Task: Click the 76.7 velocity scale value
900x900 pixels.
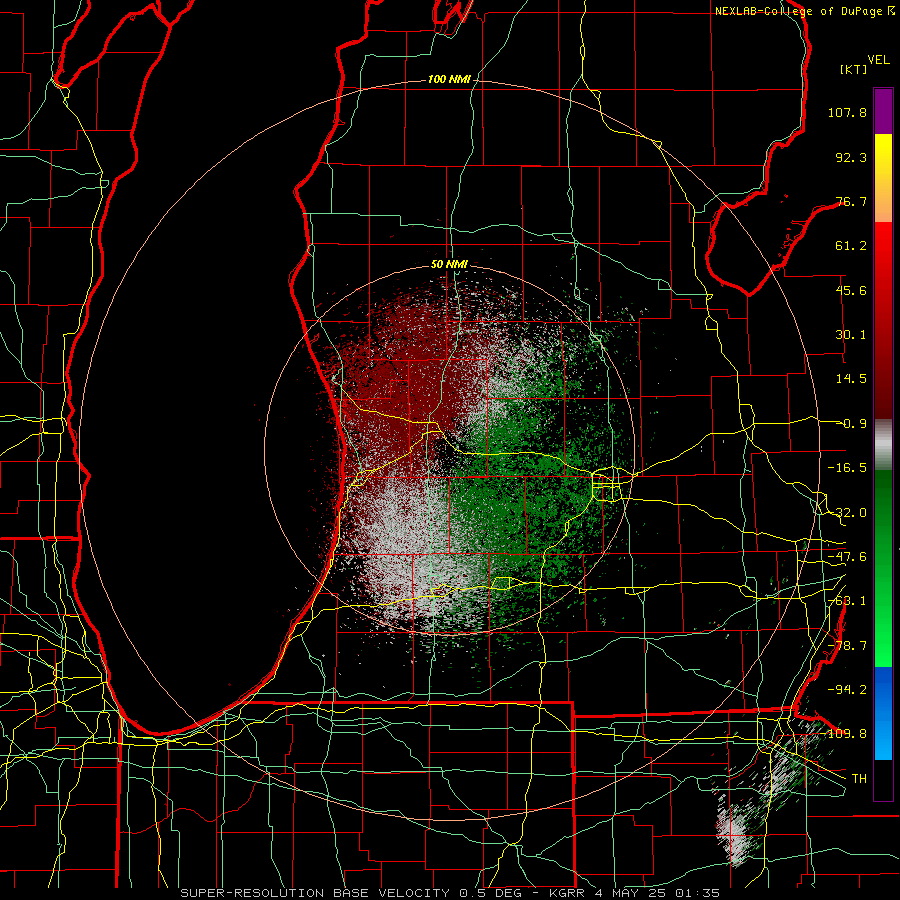Action: [851, 201]
